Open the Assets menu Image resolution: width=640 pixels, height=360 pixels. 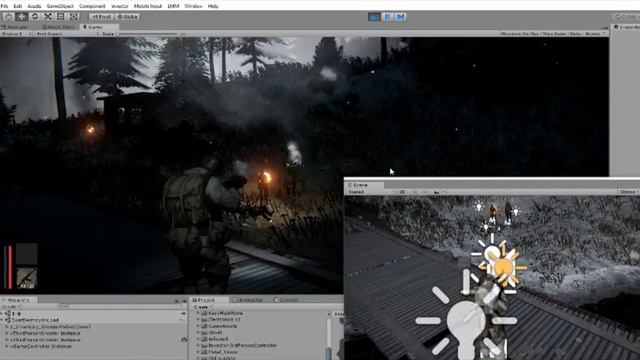(x=34, y=6)
